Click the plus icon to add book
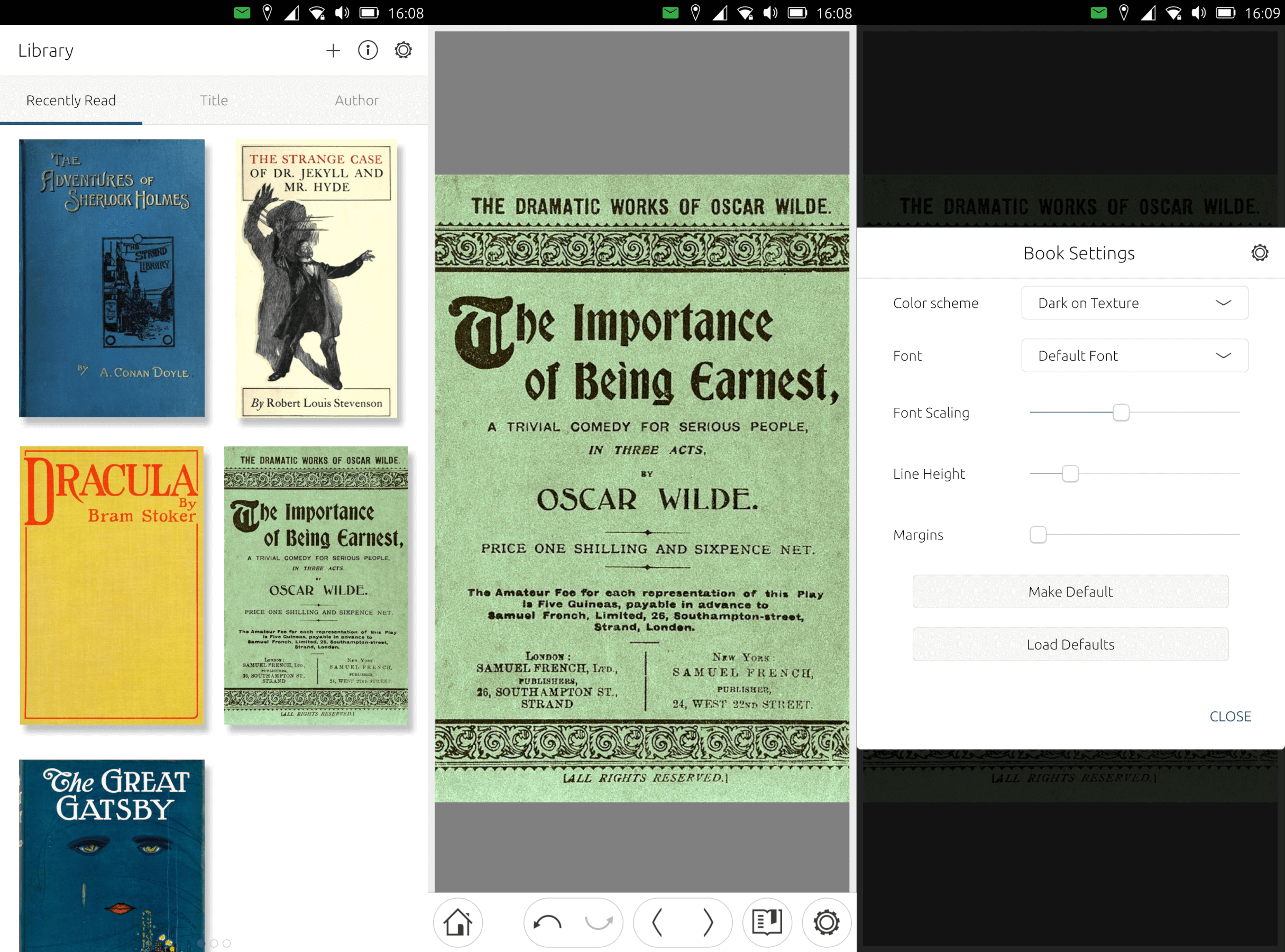Screen dimensions: 1285x952 click(333, 51)
